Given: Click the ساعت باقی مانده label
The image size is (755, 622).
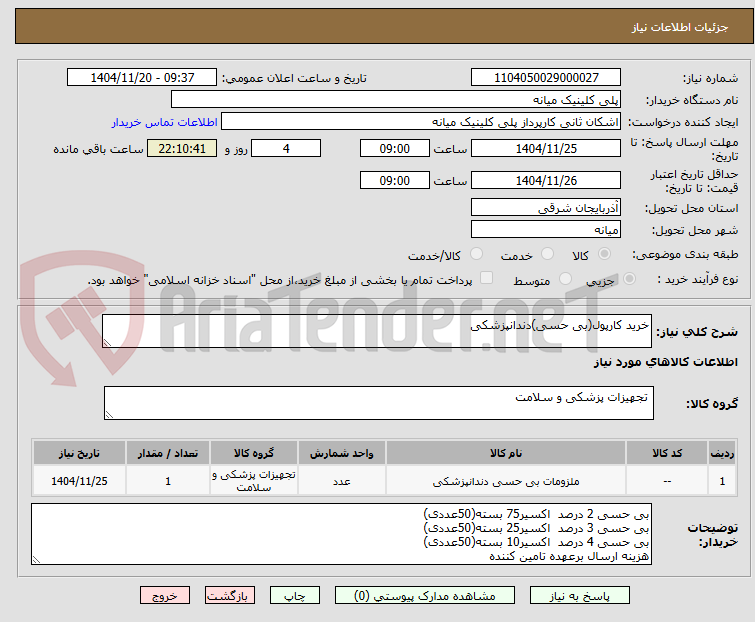Looking at the screenshot, I should pos(98,149).
